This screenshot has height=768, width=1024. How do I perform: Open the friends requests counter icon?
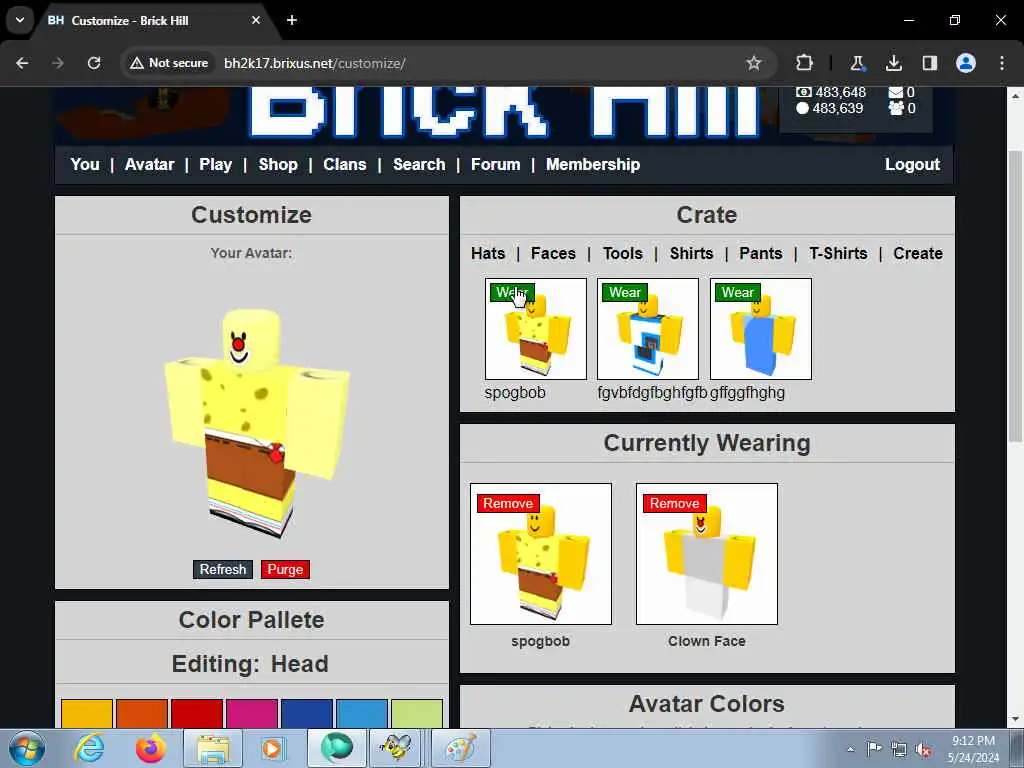(896, 108)
